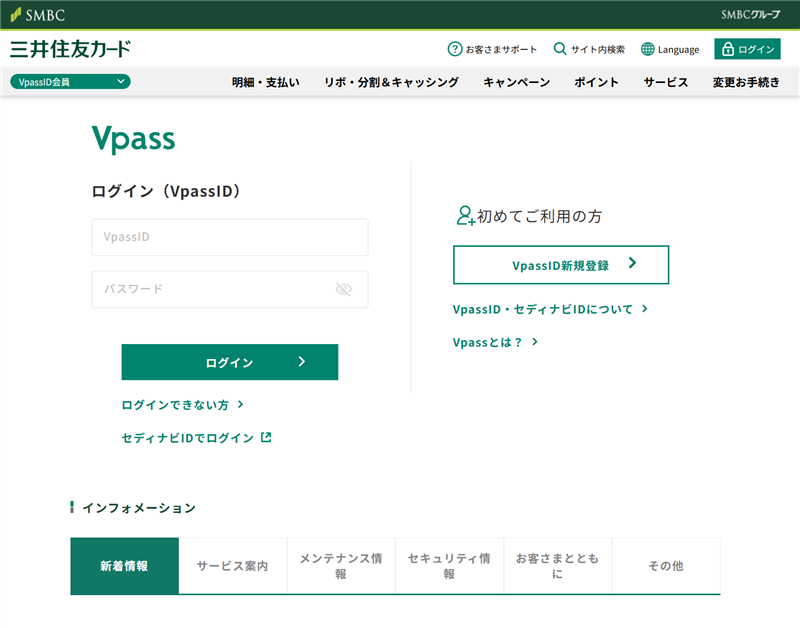Click the large Vpass logo
The height and width of the screenshot is (628, 800).
click(x=134, y=138)
